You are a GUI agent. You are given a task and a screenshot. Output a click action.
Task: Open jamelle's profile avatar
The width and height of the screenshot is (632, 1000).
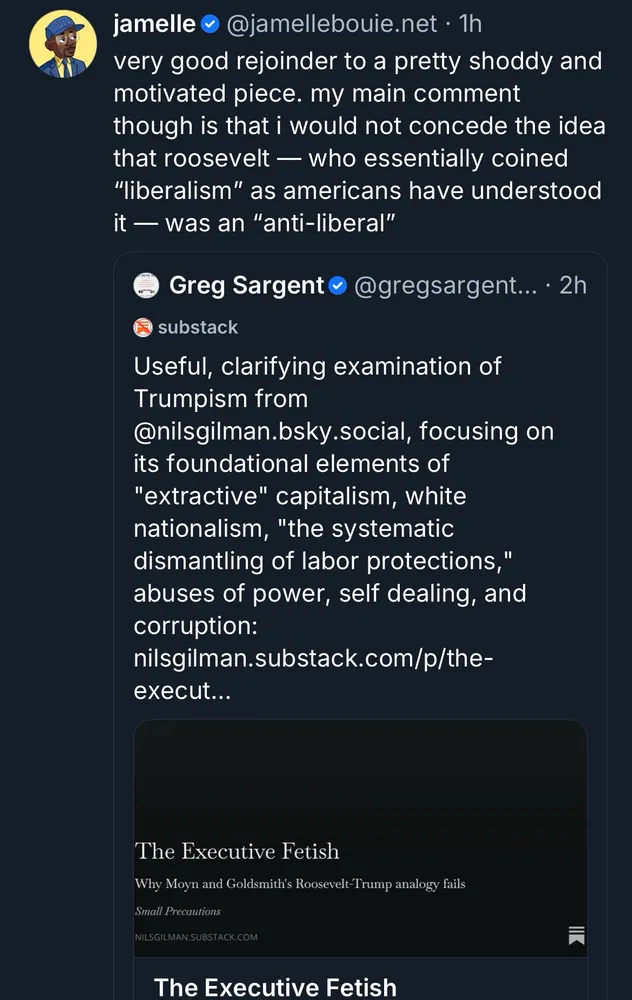tap(62, 45)
